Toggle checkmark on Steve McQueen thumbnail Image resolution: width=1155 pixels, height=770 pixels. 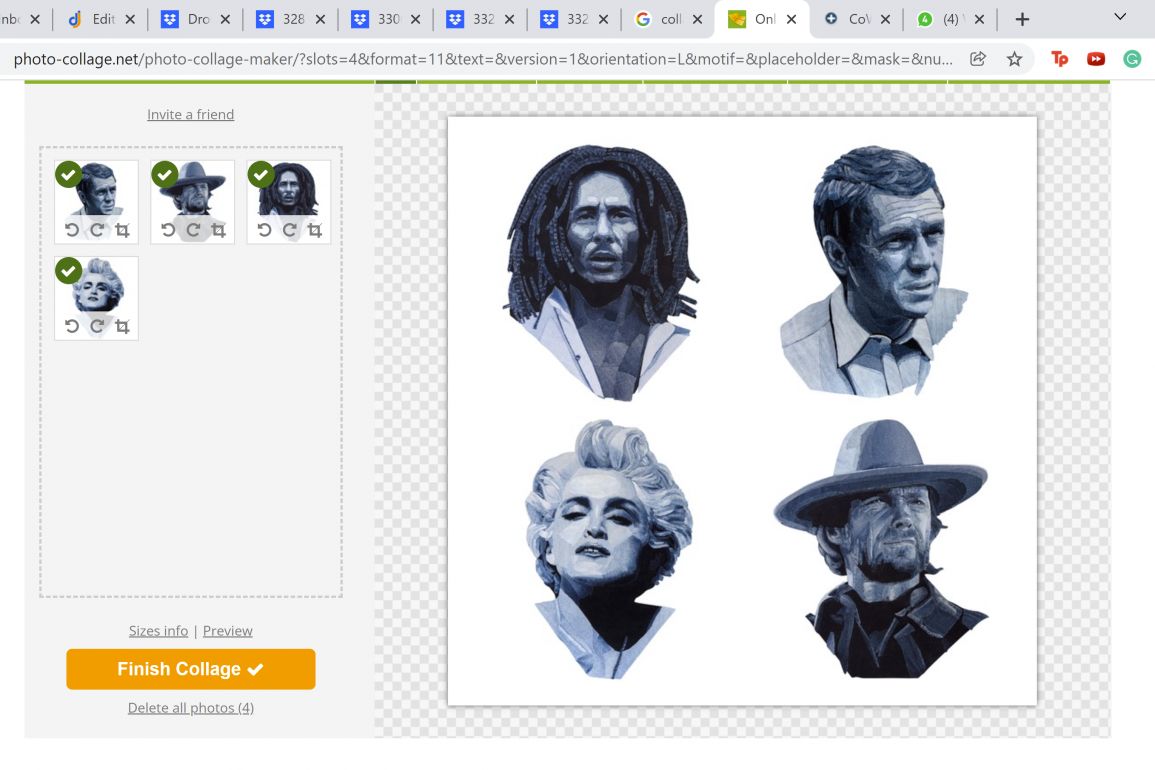(x=69, y=175)
